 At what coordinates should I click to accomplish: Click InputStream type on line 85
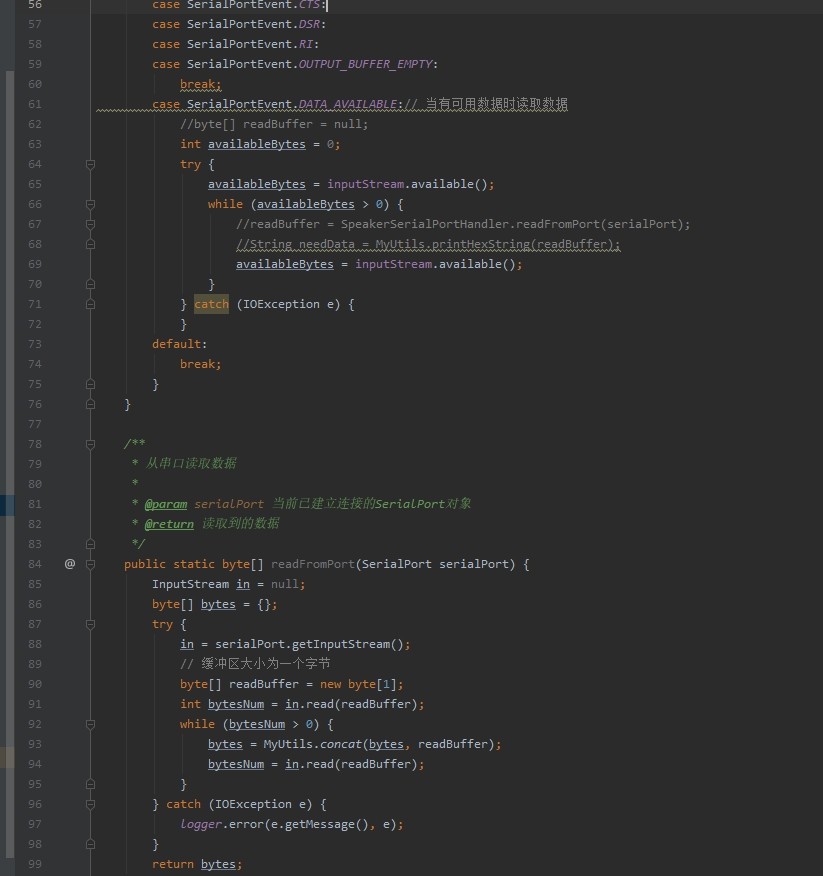click(191, 584)
